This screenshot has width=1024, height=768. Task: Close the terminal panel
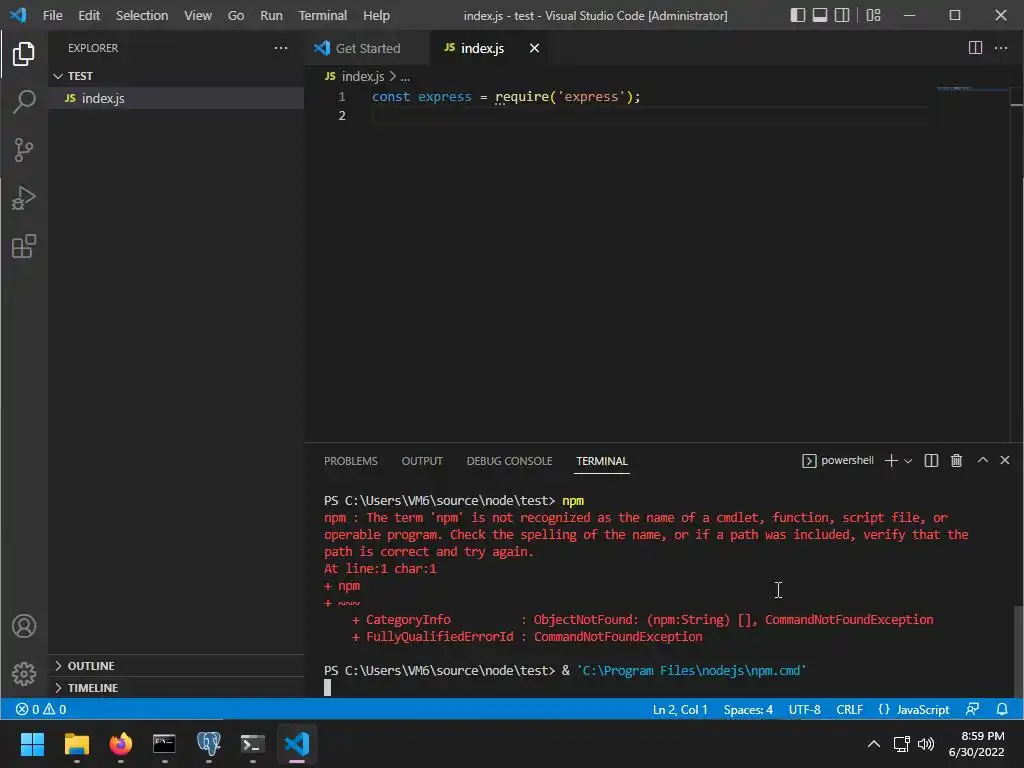(x=1005, y=460)
